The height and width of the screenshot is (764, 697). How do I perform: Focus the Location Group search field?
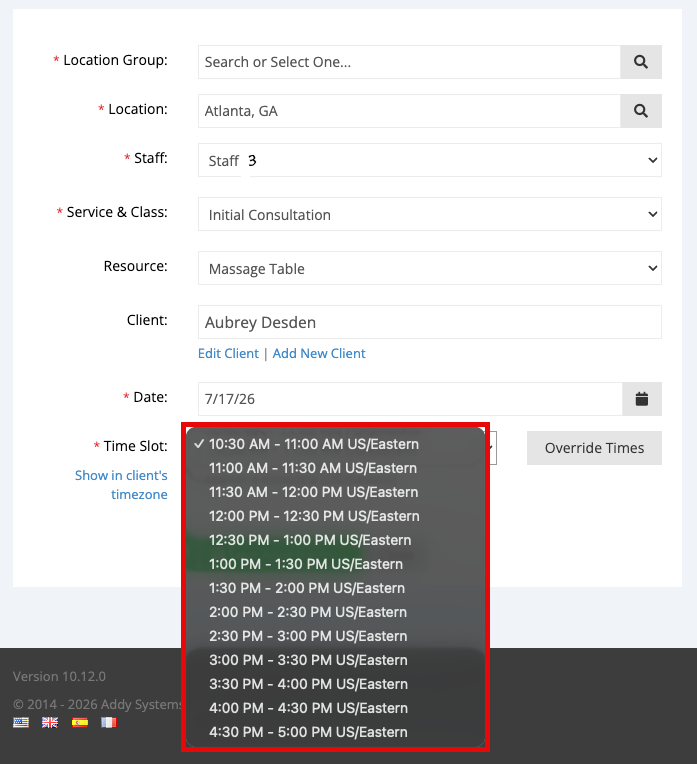point(409,62)
